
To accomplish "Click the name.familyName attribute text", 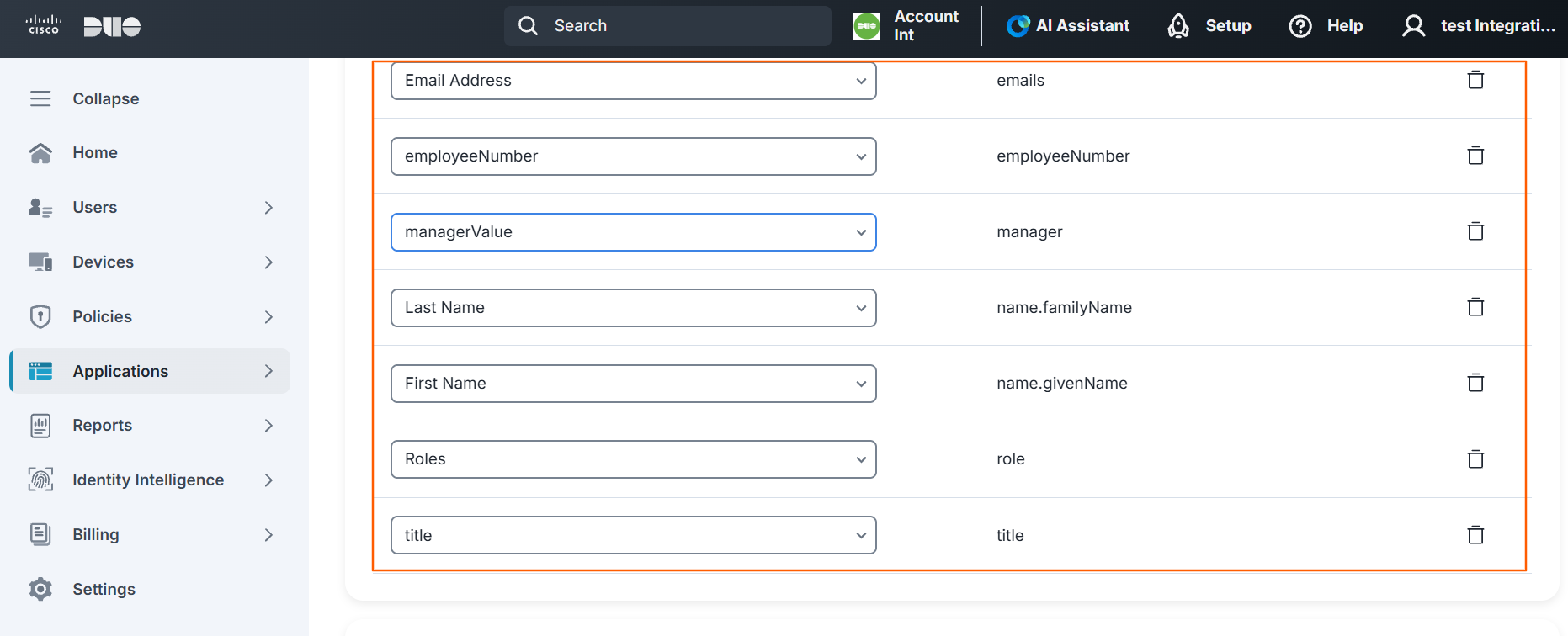I will pos(1064,308).
